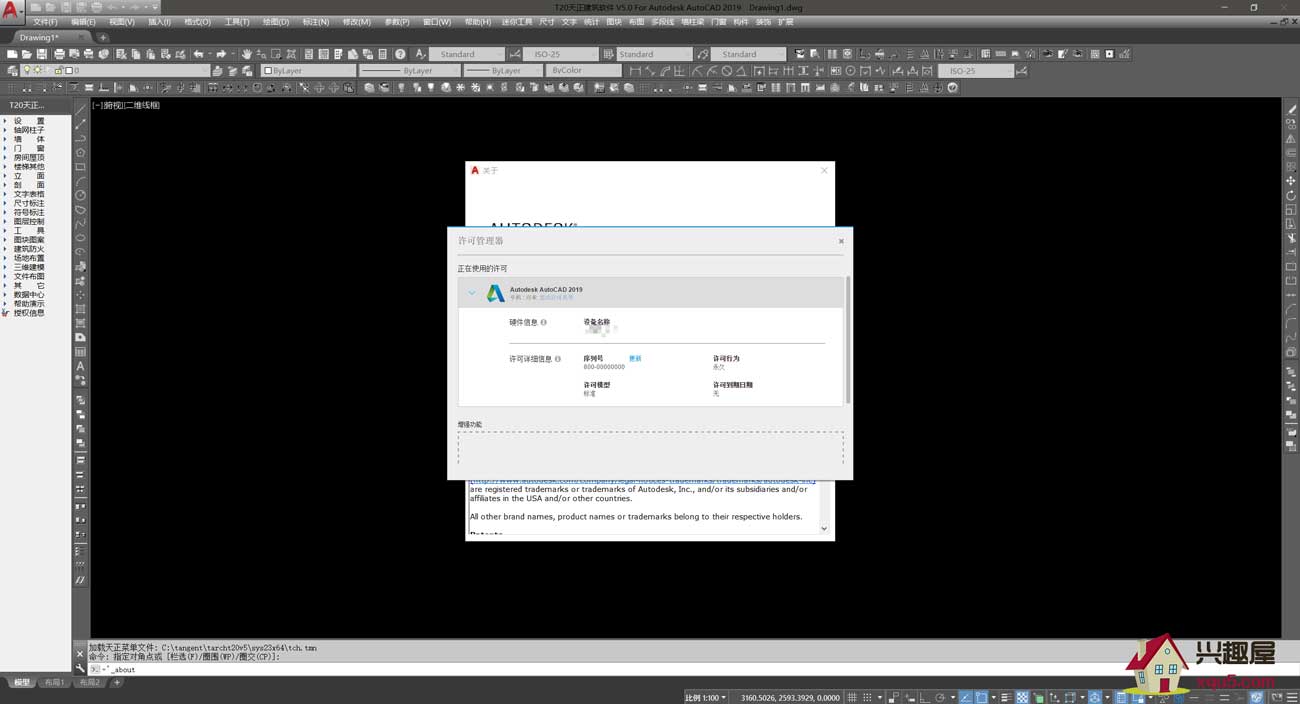The width and height of the screenshot is (1300, 704).
Task: Open the 文件(F) menu
Action: click(45, 22)
